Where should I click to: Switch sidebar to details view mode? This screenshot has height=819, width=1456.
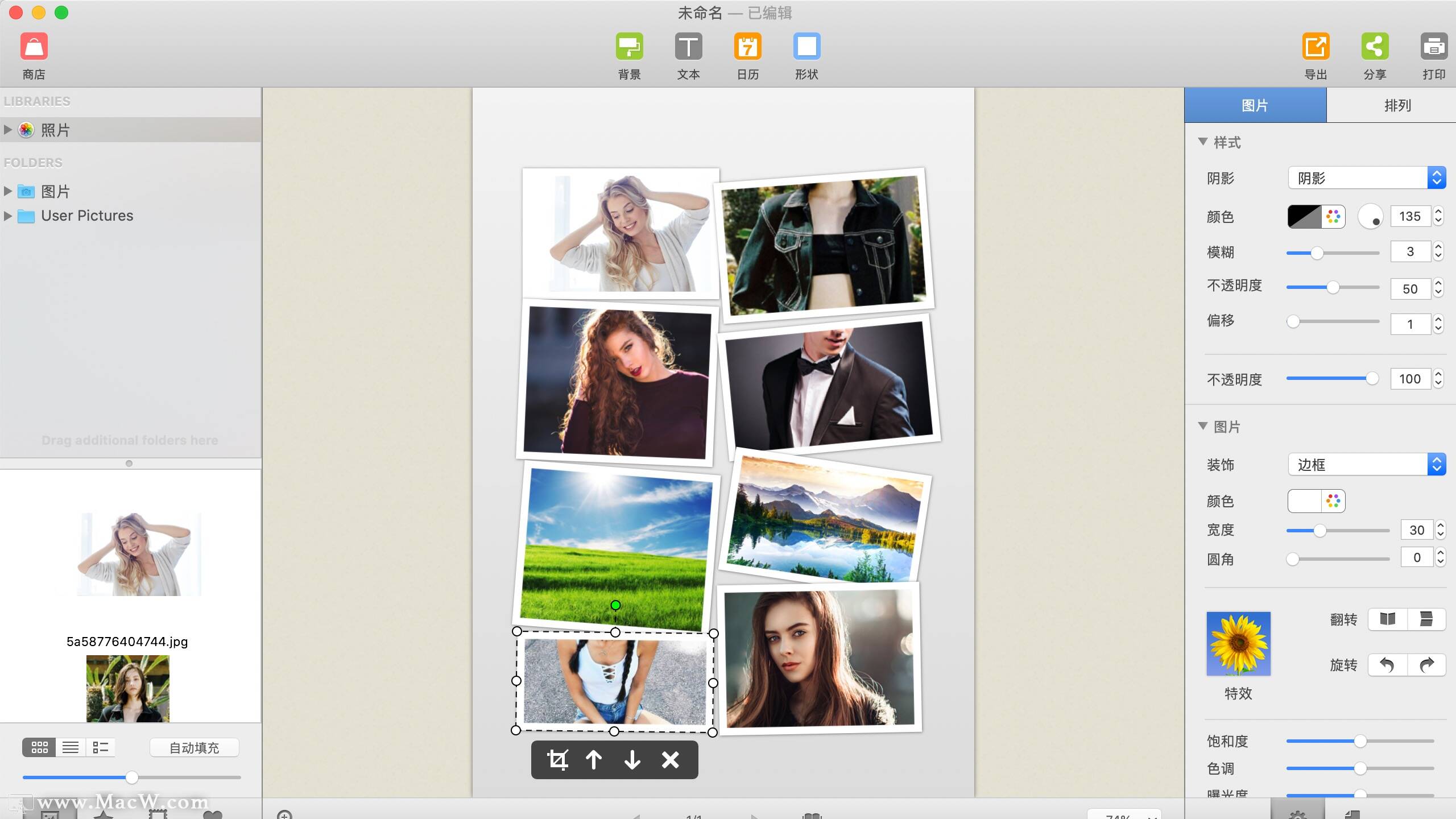(x=101, y=747)
